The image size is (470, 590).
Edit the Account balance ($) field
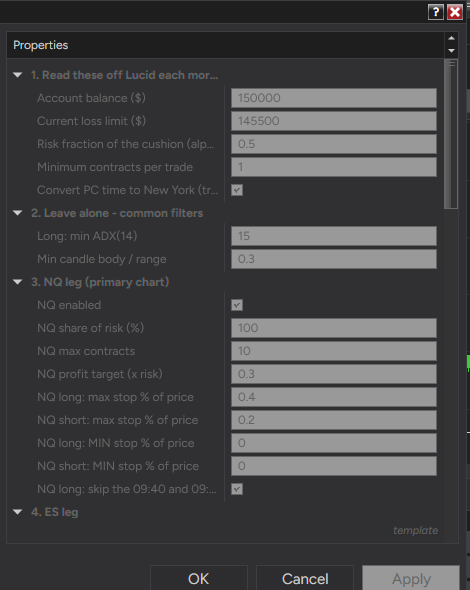(334, 98)
